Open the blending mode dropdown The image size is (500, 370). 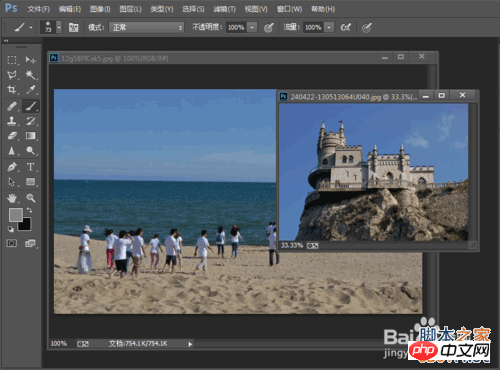point(147,27)
